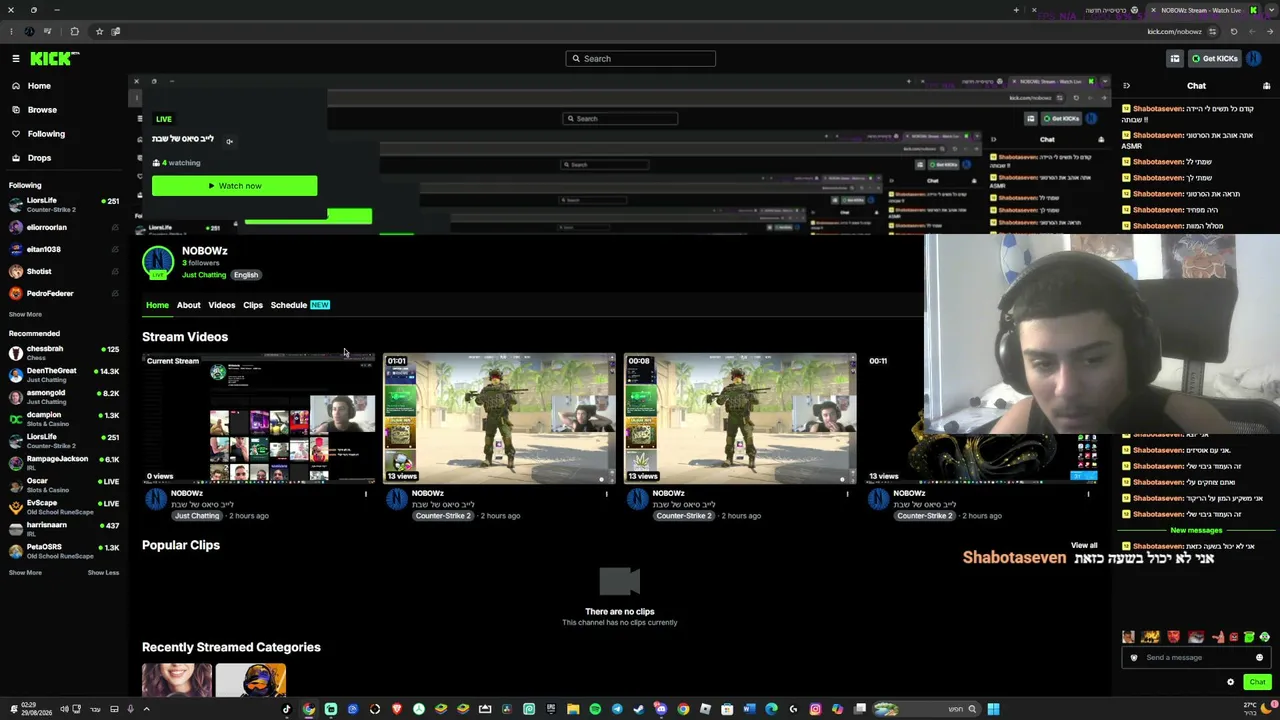Click the English language tag
1280x720 pixels.
(245, 275)
